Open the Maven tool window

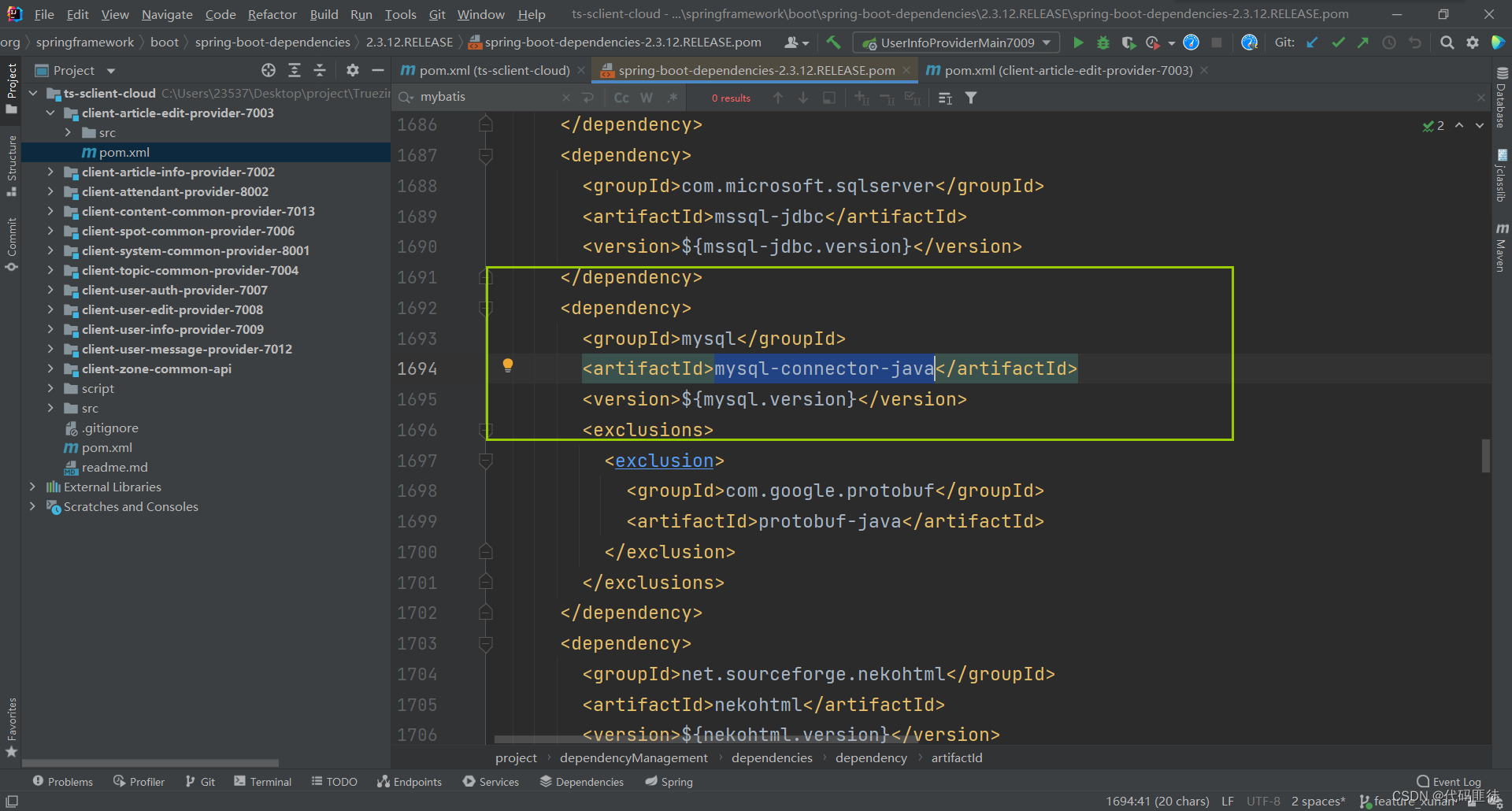pos(1502,248)
